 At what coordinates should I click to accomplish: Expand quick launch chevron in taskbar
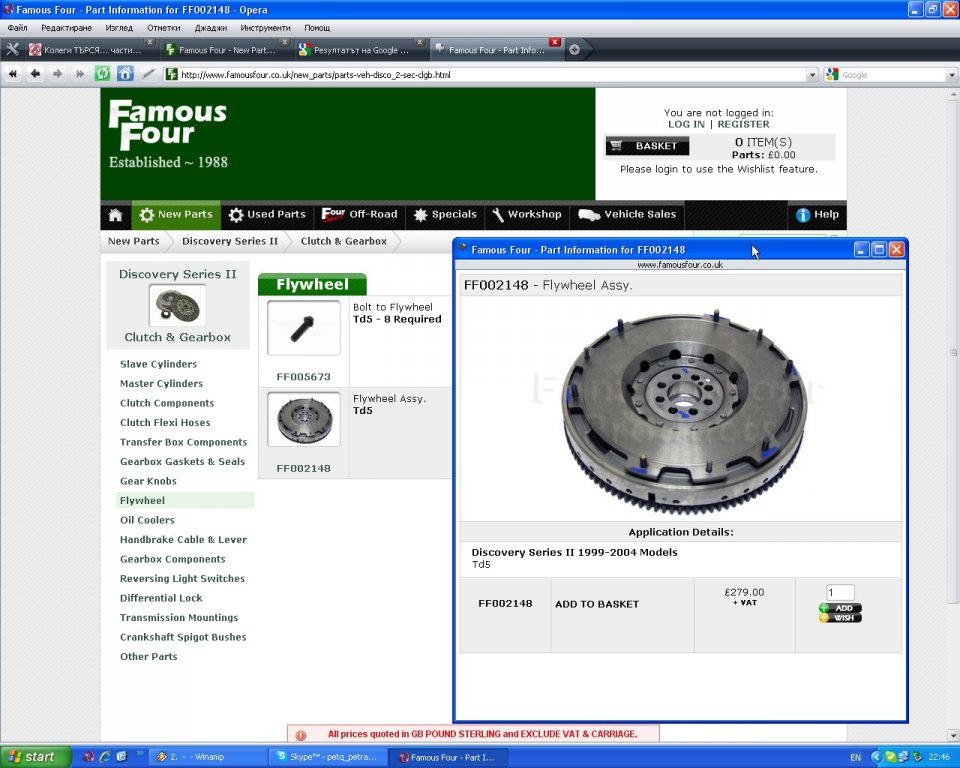[x=140, y=753]
